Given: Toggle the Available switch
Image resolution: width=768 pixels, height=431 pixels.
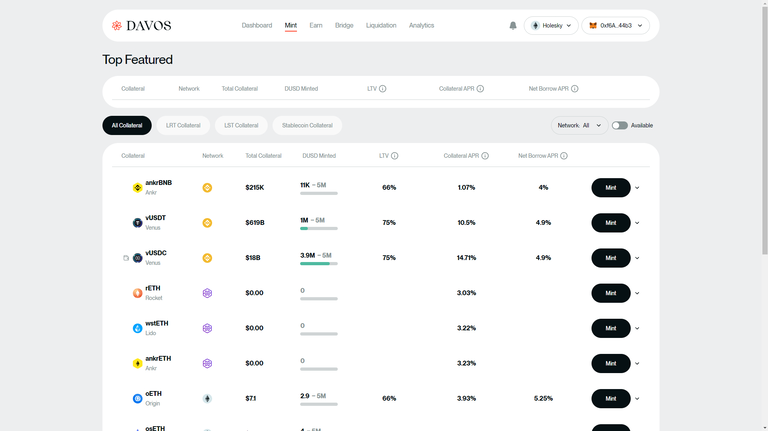Looking at the screenshot, I should pos(620,125).
